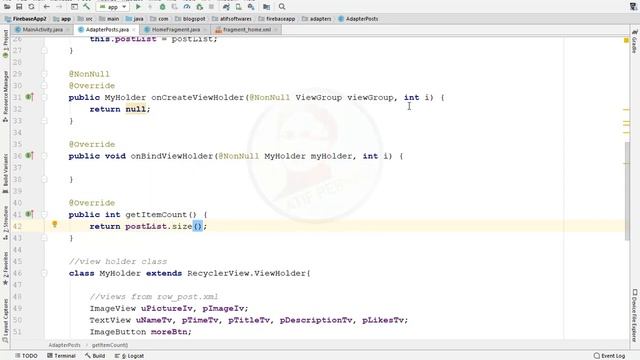Navigate back with the left arrow
The width and height of the screenshot is (640, 360).
47,7
